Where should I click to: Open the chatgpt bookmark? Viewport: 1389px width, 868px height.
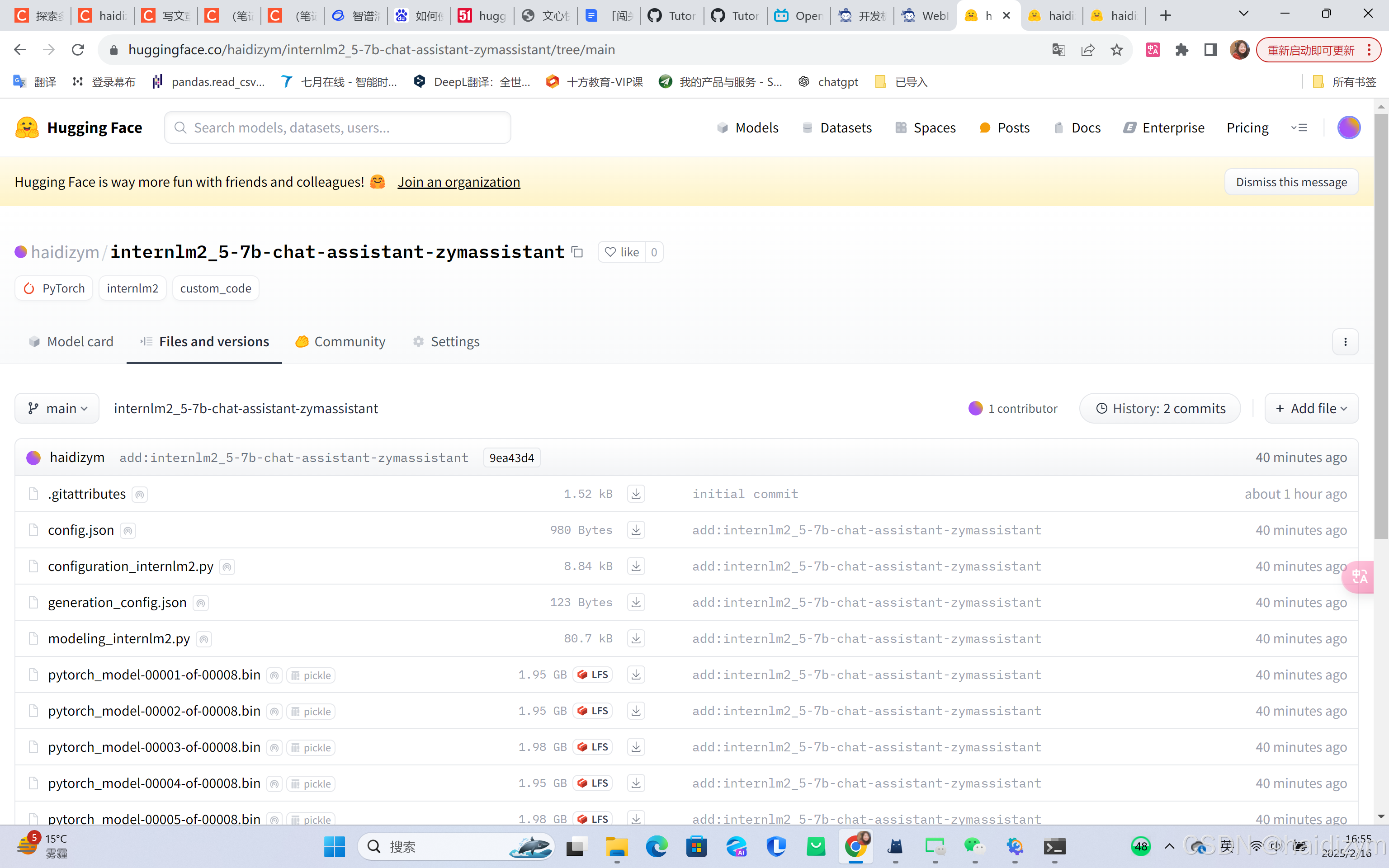pos(828,82)
